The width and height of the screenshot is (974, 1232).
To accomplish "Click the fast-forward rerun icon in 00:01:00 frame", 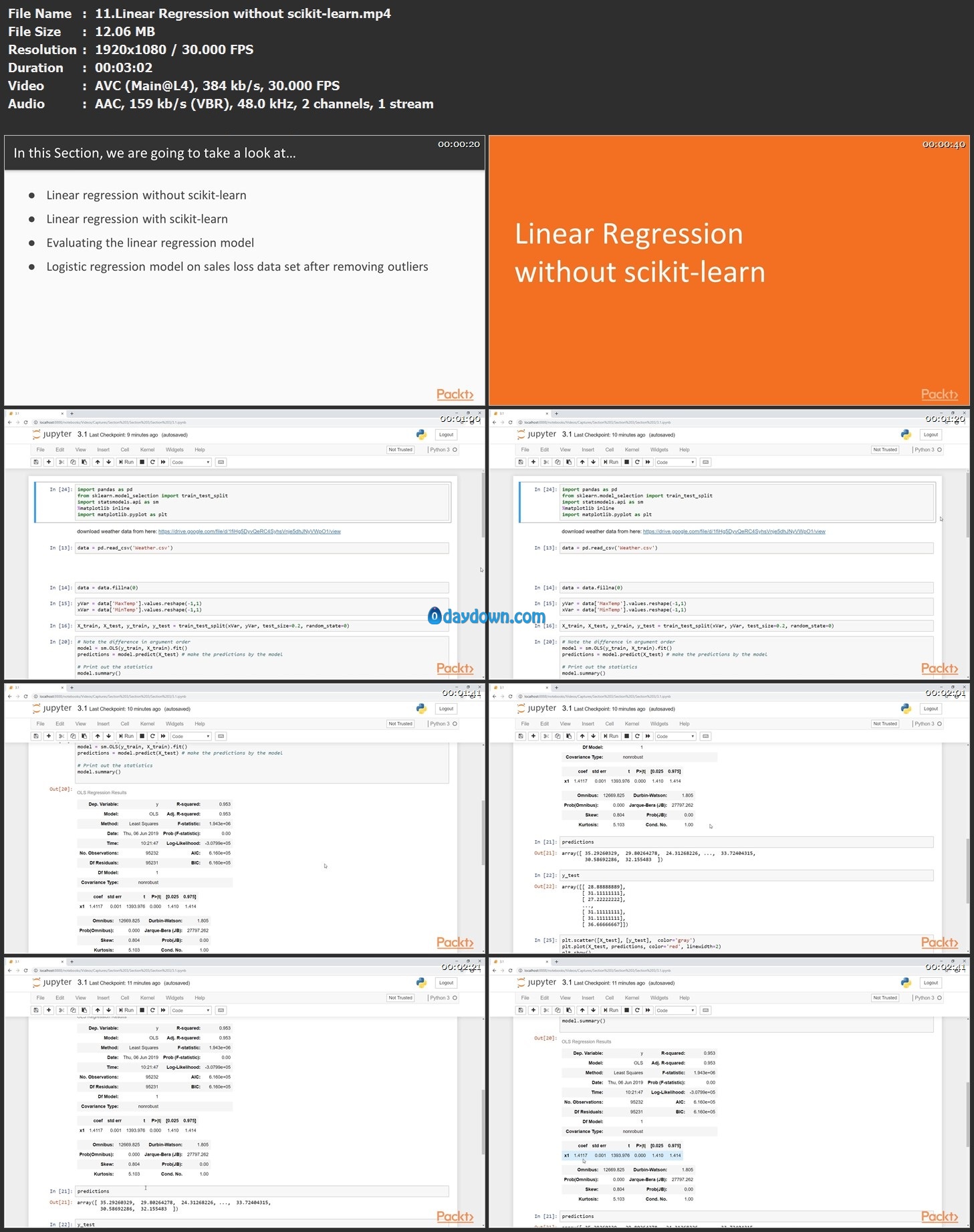I will 163,462.
